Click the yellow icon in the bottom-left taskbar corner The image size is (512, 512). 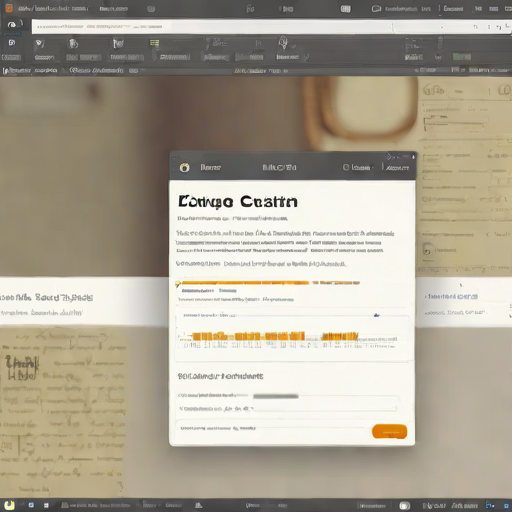[9, 505]
